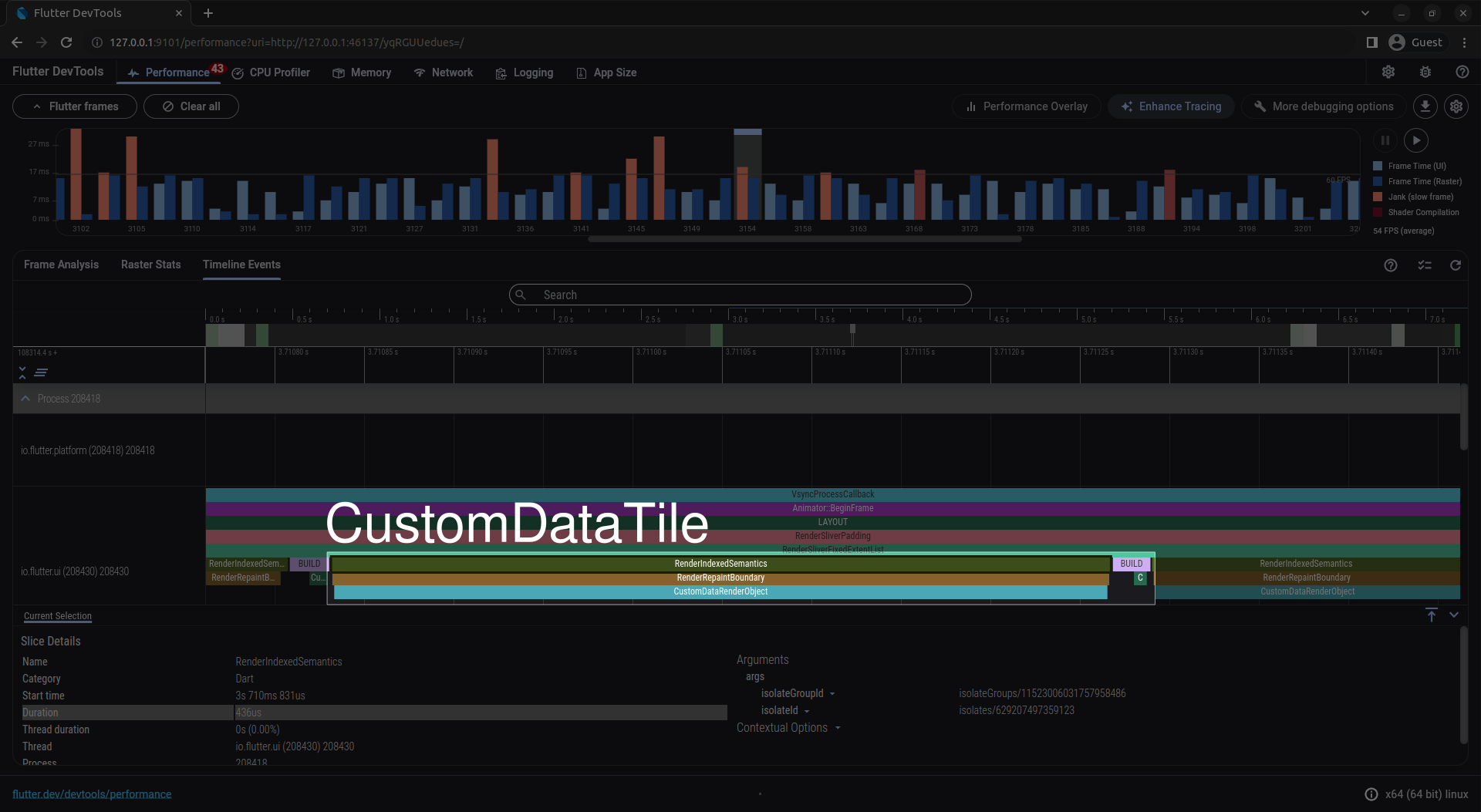The width and height of the screenshot is (1481, 812).
Task: Open the timeline track filter checklist icon
Action: 1424,265
